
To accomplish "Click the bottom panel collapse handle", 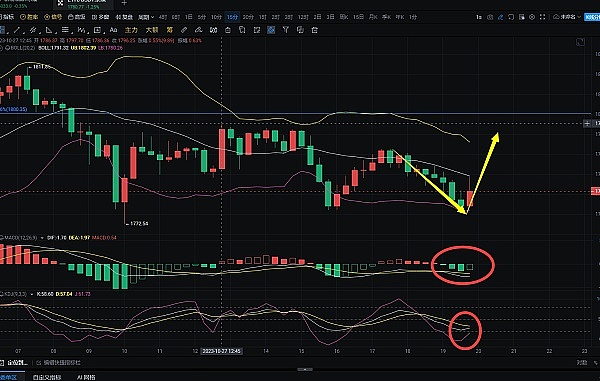I will [305, 370].
